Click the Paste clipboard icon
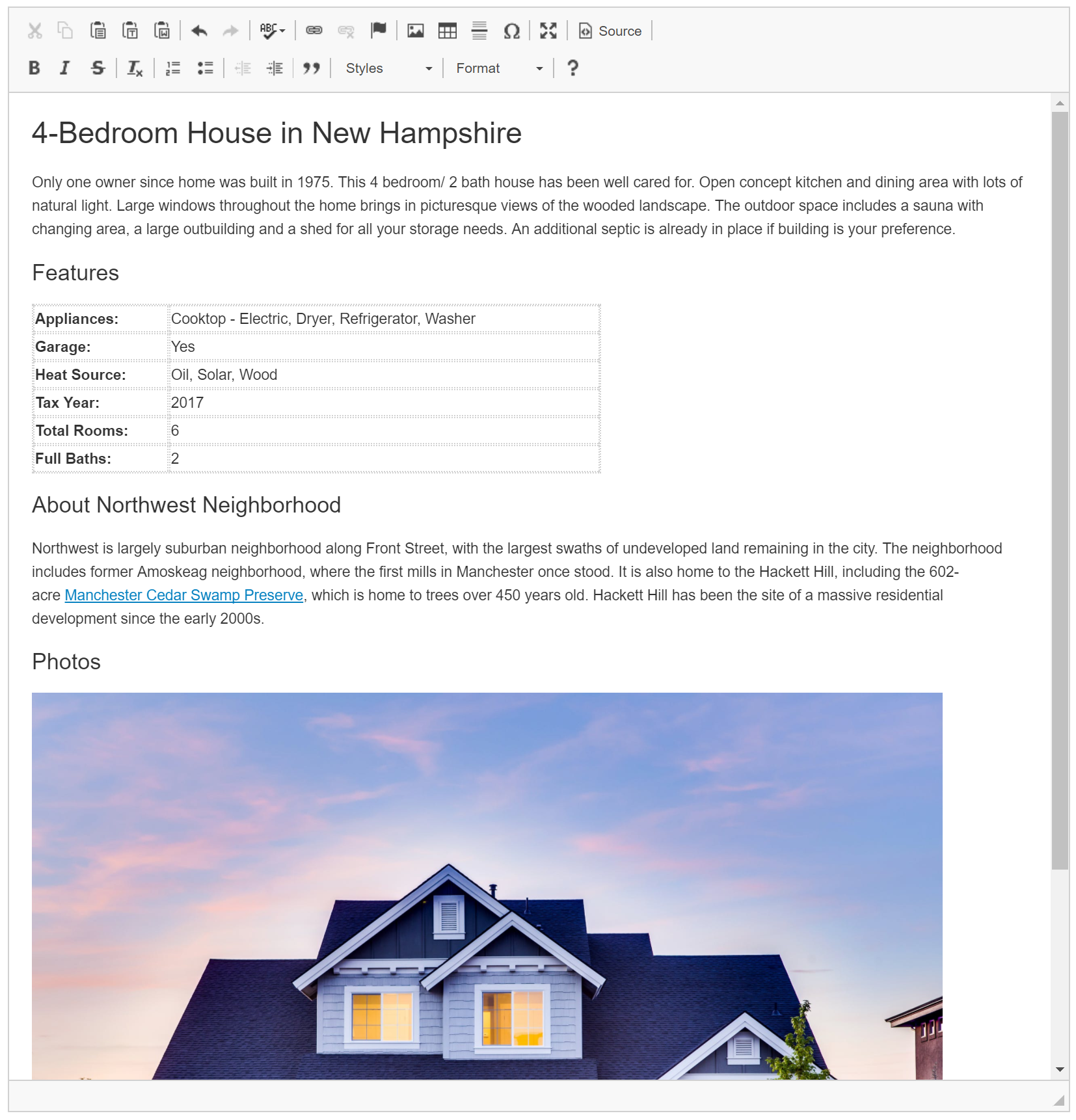 (x=98, y=31)
